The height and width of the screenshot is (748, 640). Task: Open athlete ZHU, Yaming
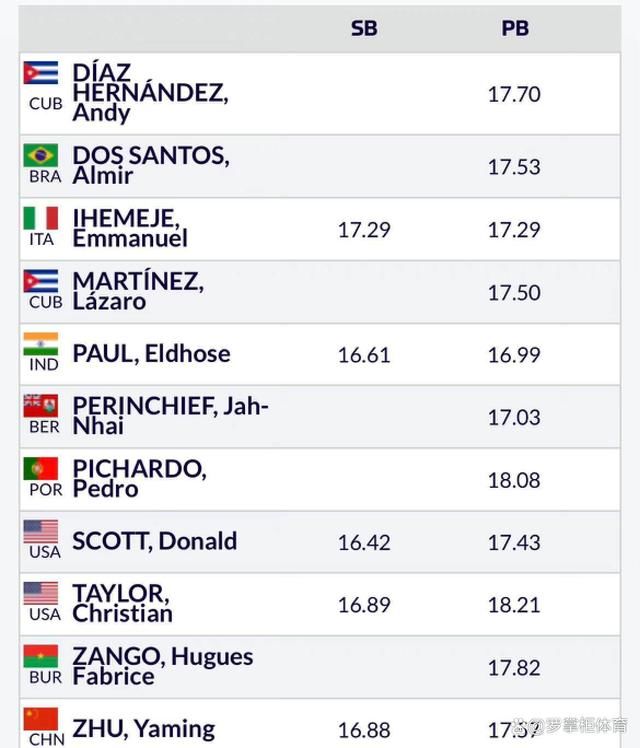click(144, 729)
